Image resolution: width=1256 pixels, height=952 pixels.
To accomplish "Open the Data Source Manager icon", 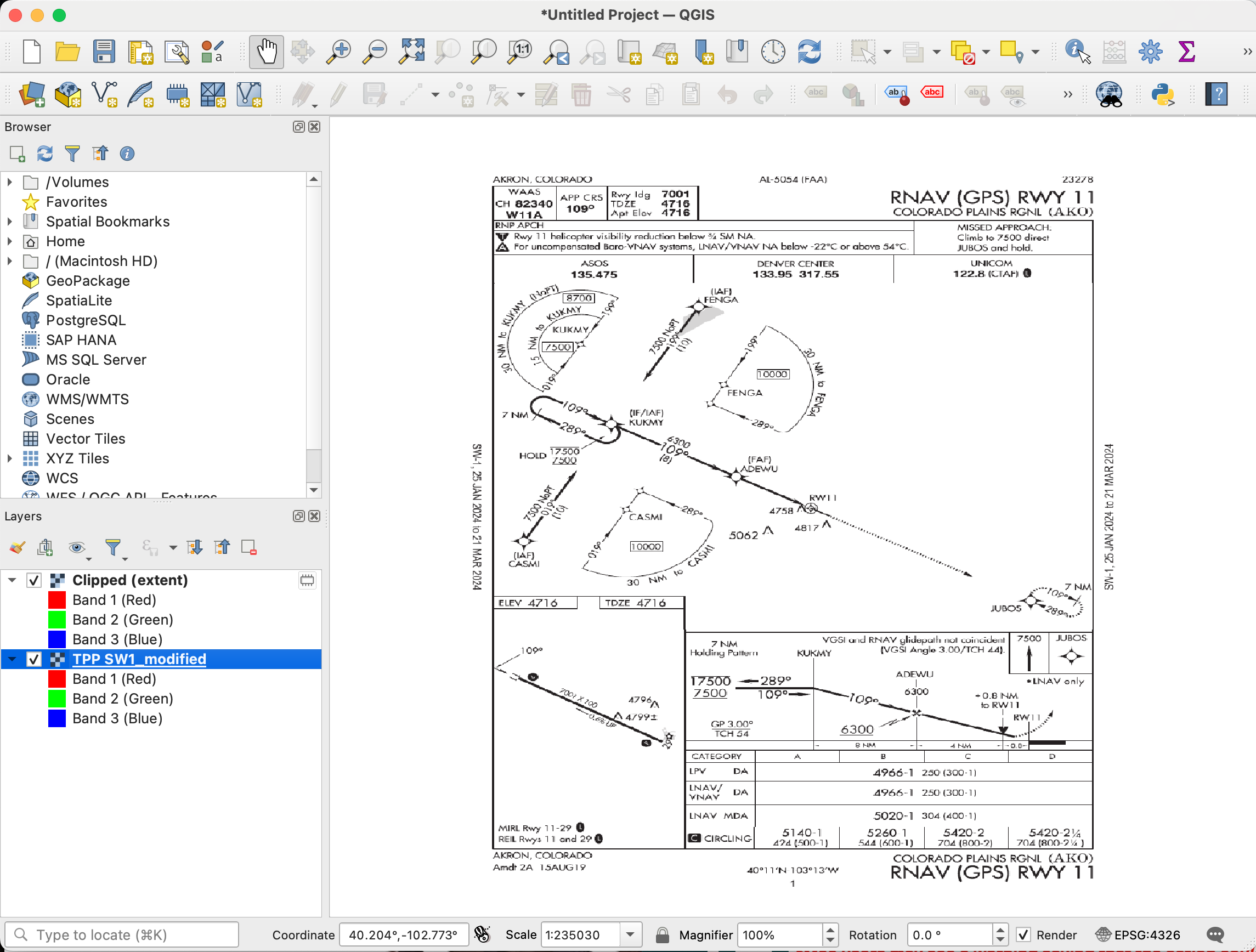I will [x=32, y=94].
